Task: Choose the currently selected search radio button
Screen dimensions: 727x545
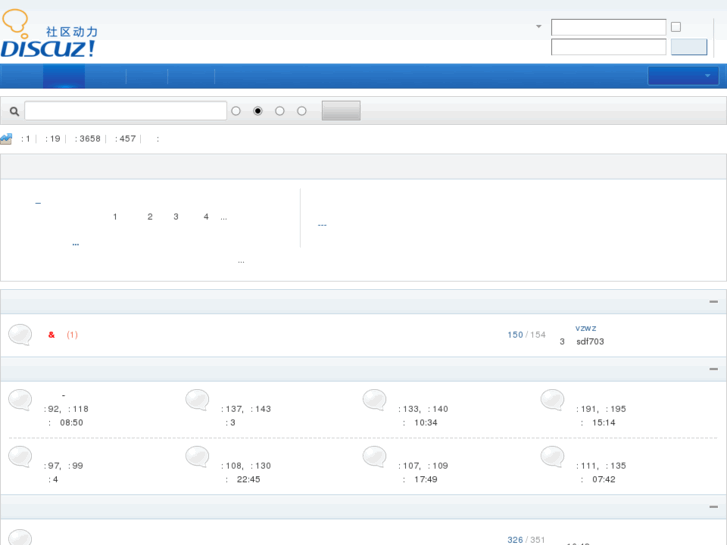Action: (x=258, y=111)
